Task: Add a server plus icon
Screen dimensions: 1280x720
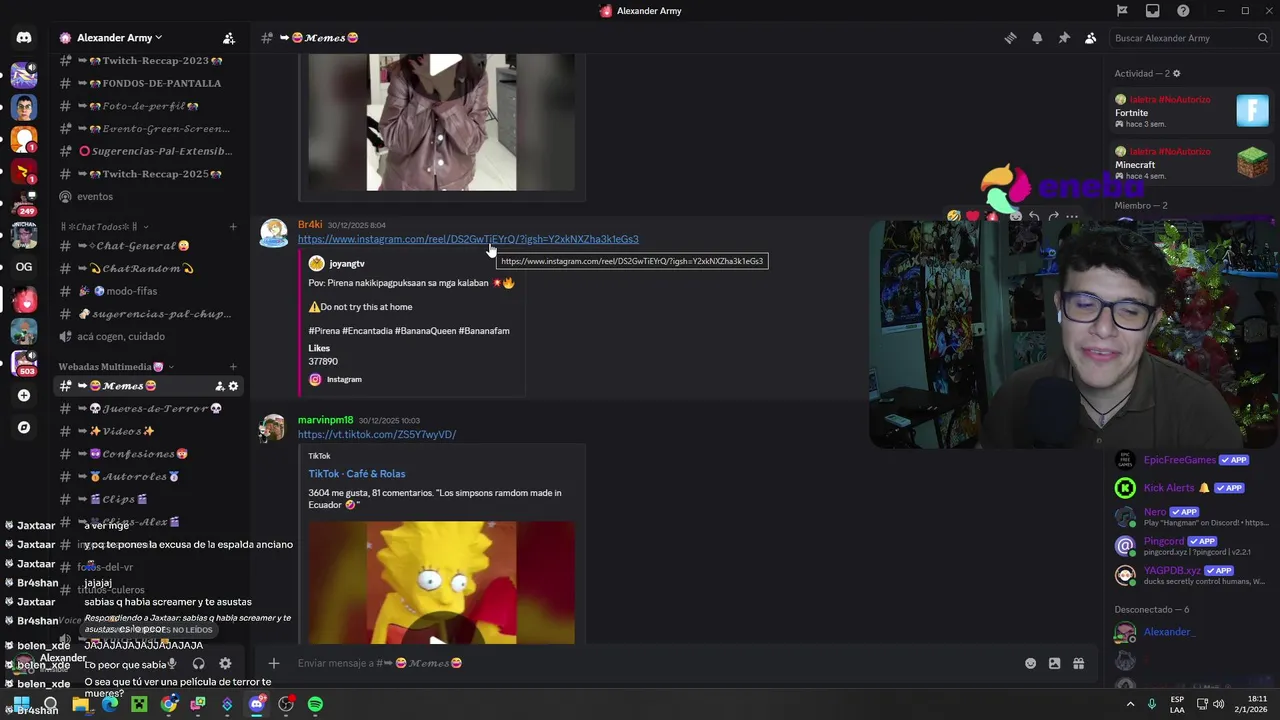Action: 24,395
